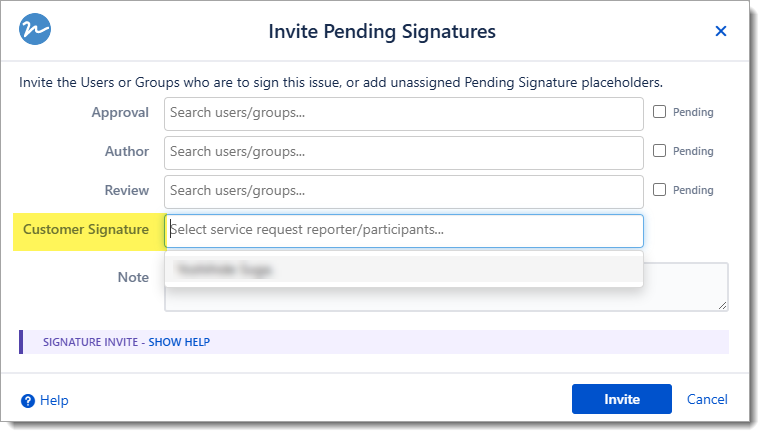The image size is (765, 437).
Task: Click the Customer Signature label
Action: (86, 230)
